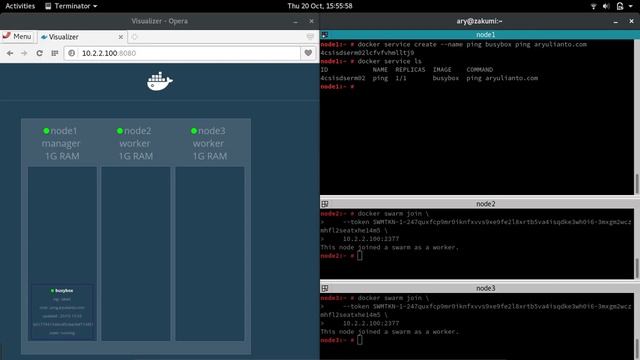This screenshot has height=360, width=640.
Task: Open the node2 terminal grouping icon
Action: pyautogui.click(x=324, y=204)
